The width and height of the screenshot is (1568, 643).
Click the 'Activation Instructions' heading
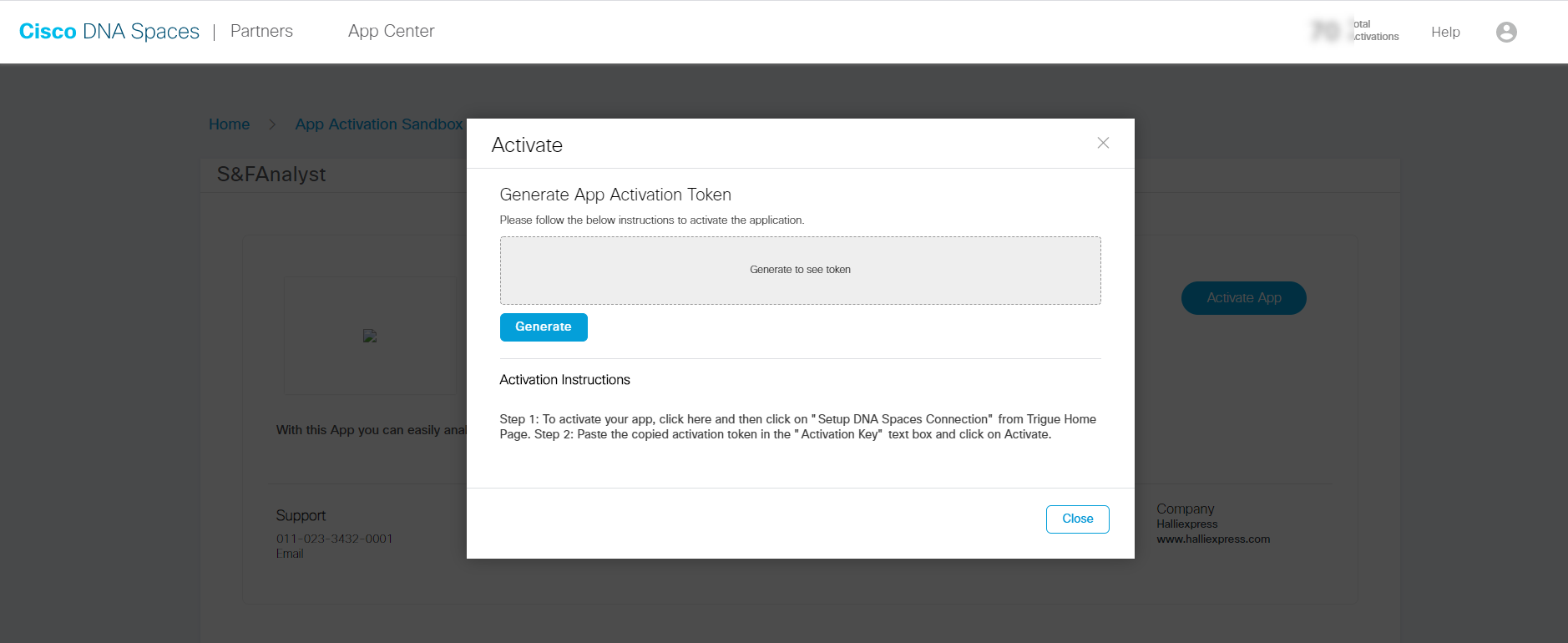click(x=564, y=380)
